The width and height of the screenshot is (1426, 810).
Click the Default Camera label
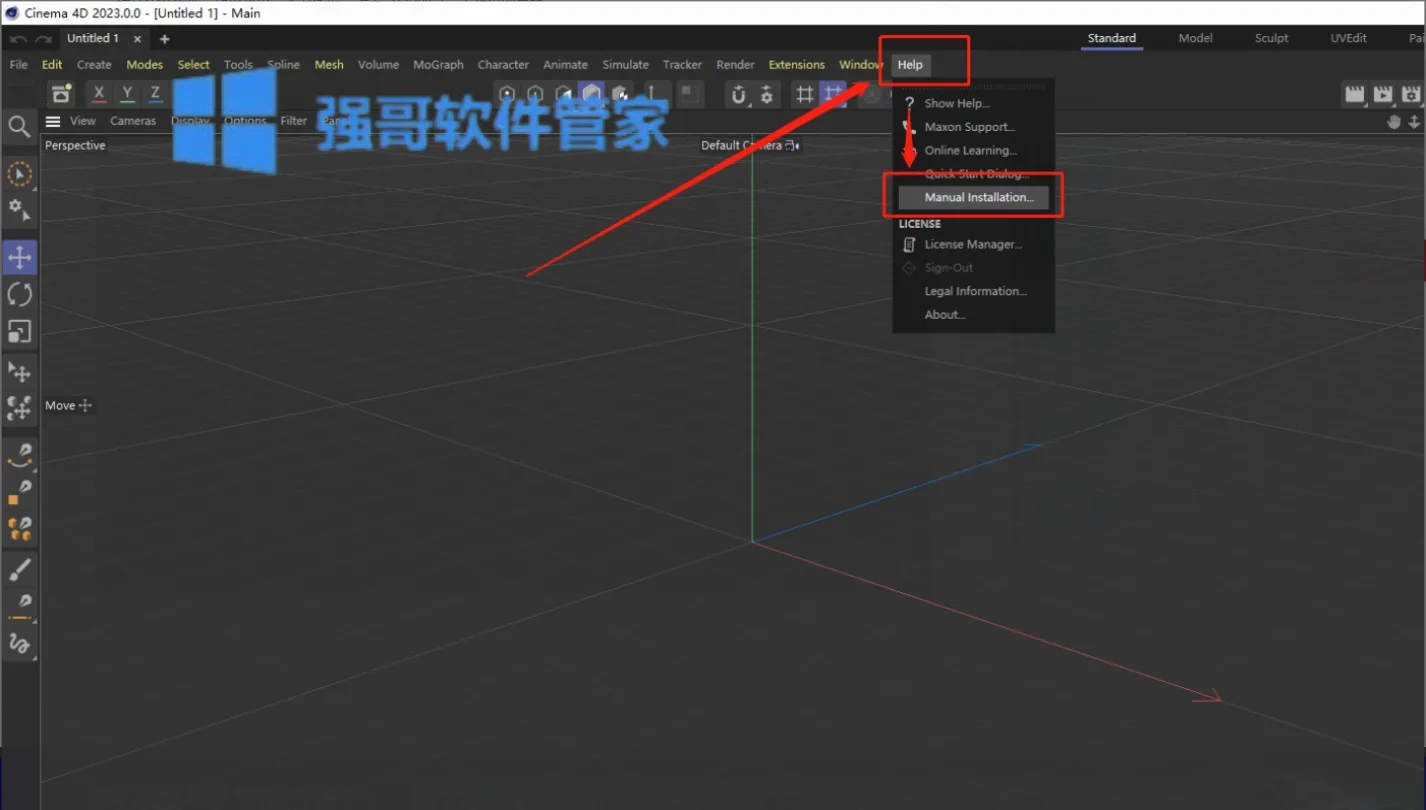pos(742,146)
